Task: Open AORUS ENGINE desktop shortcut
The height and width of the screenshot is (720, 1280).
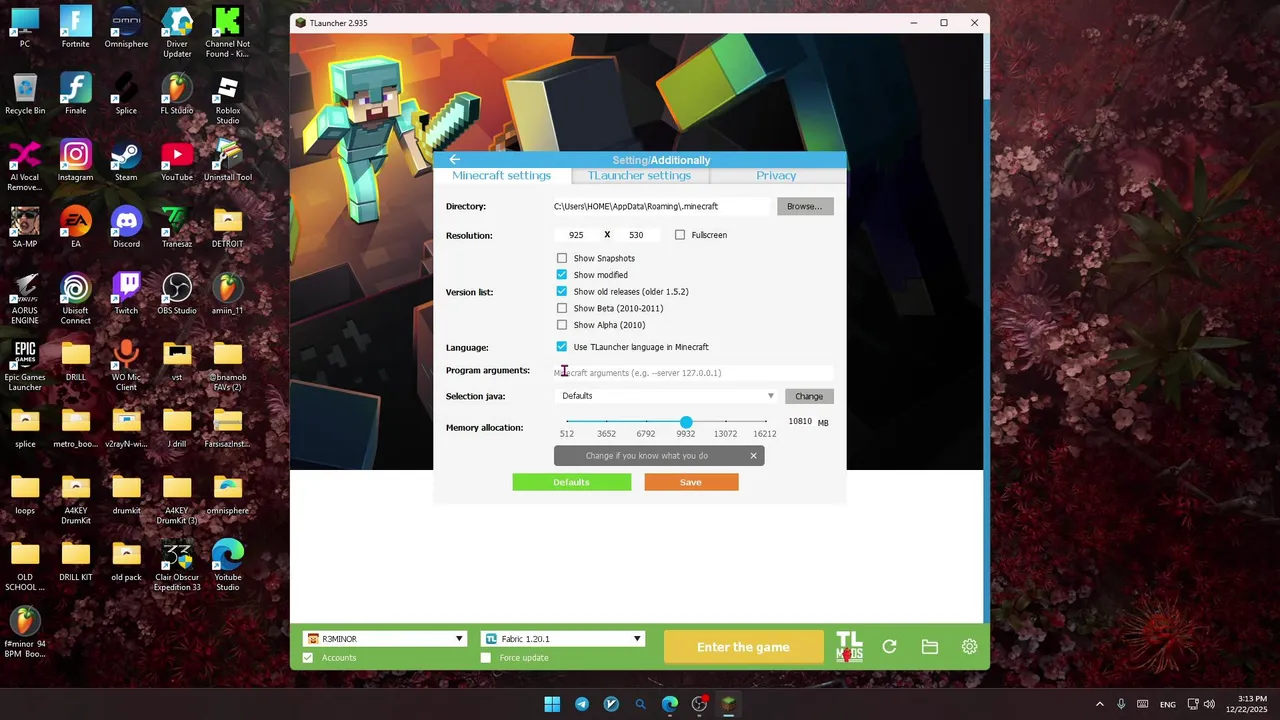Action: point(25,300)
